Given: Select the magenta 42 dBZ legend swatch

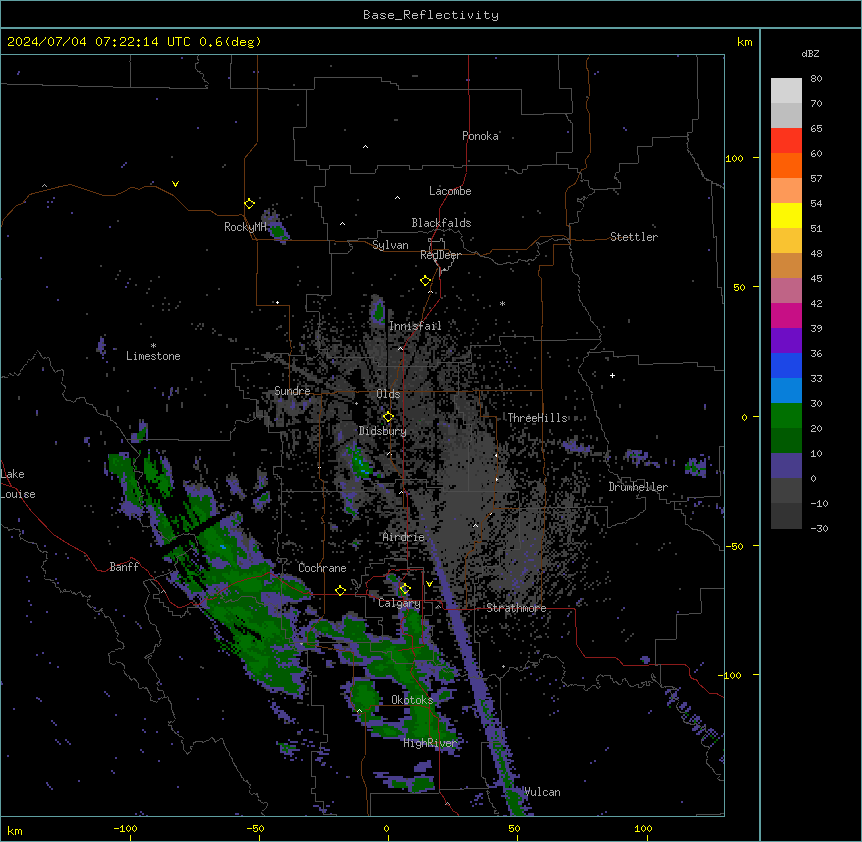Looking at the screenshot, I should 786,315.
